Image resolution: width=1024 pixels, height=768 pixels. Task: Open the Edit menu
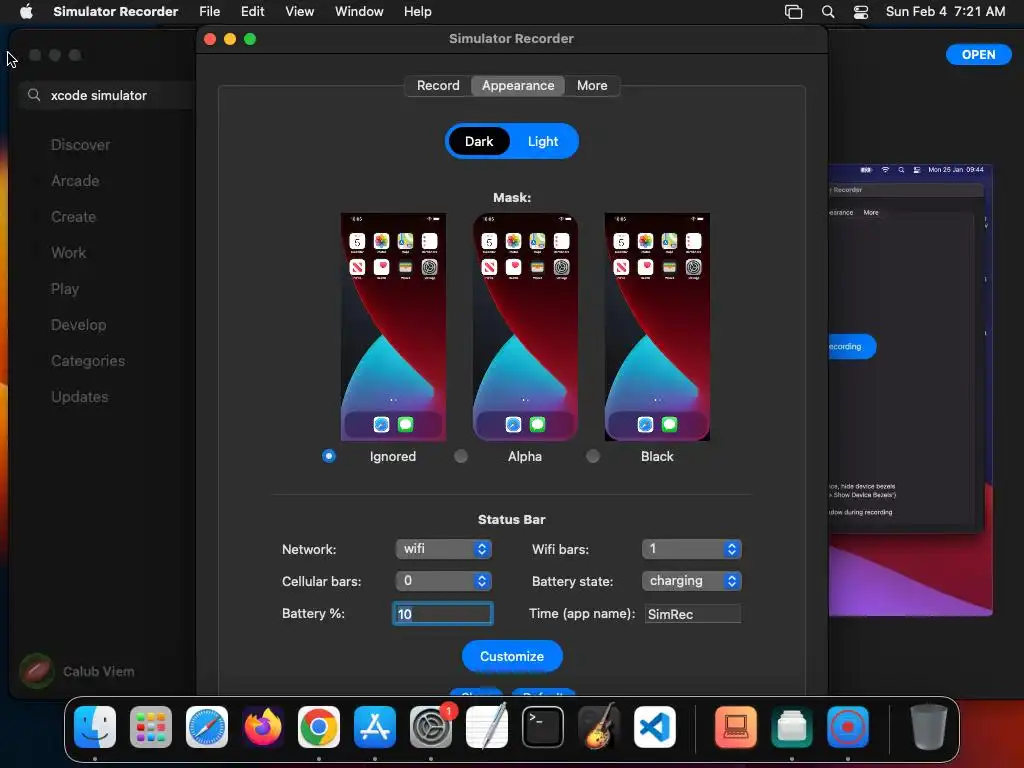coord(252,11)
